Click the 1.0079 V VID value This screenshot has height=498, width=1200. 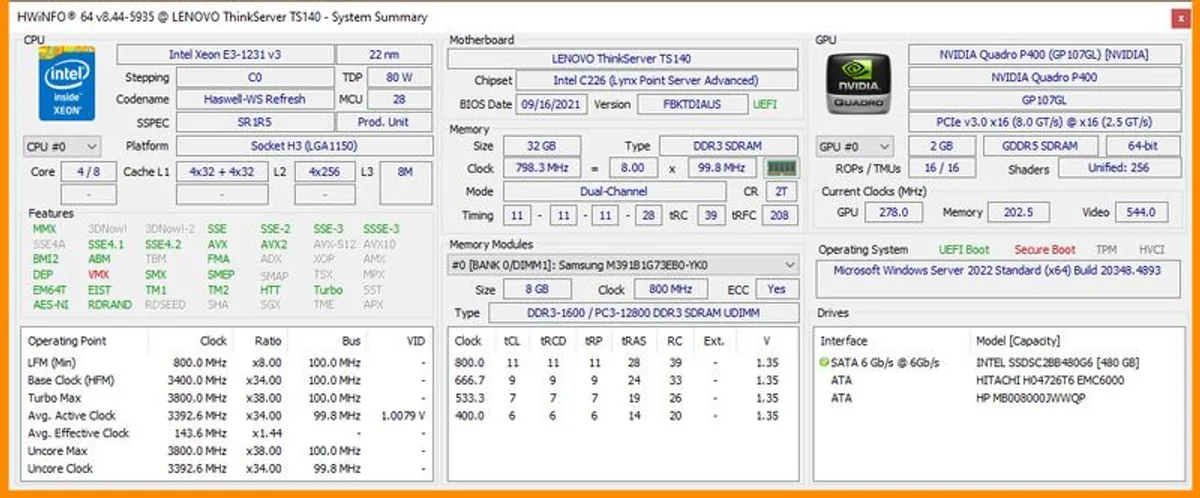[403, 415]
